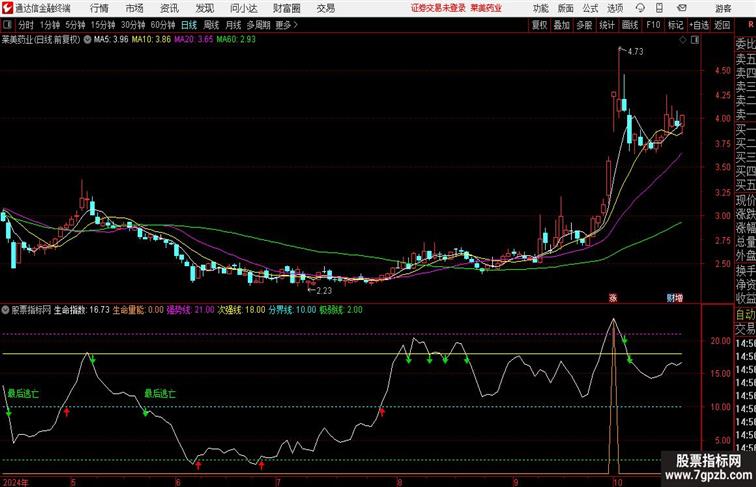Open the 功能 menu
756x487 pixels.
pos(540,8)
